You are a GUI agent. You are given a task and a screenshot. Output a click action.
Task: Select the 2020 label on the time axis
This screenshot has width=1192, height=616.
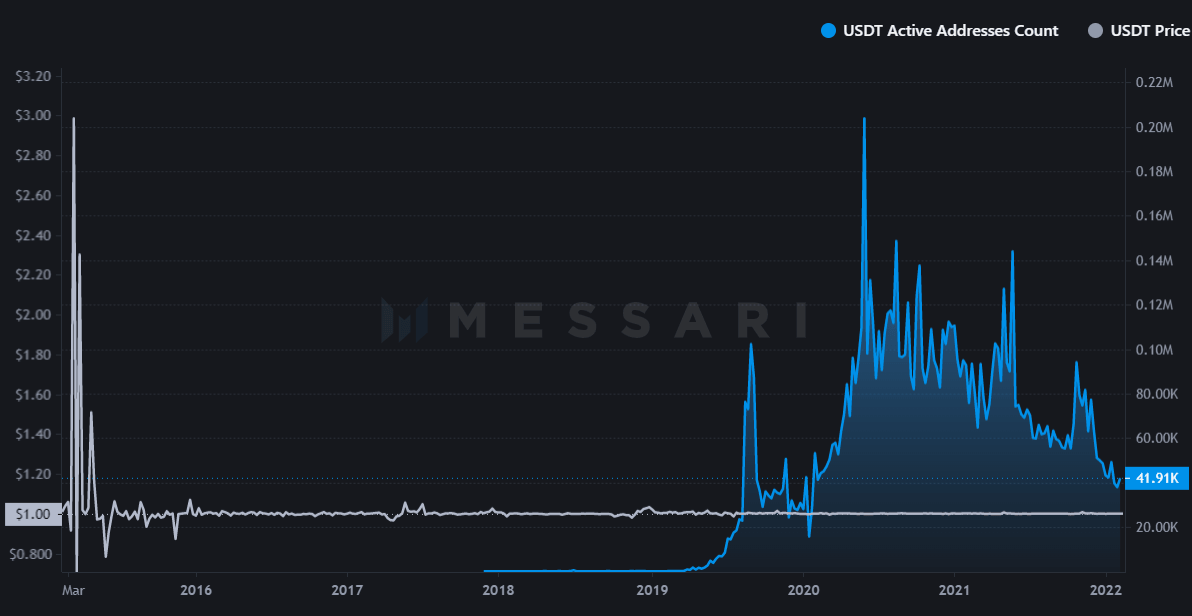click(804, 592)
